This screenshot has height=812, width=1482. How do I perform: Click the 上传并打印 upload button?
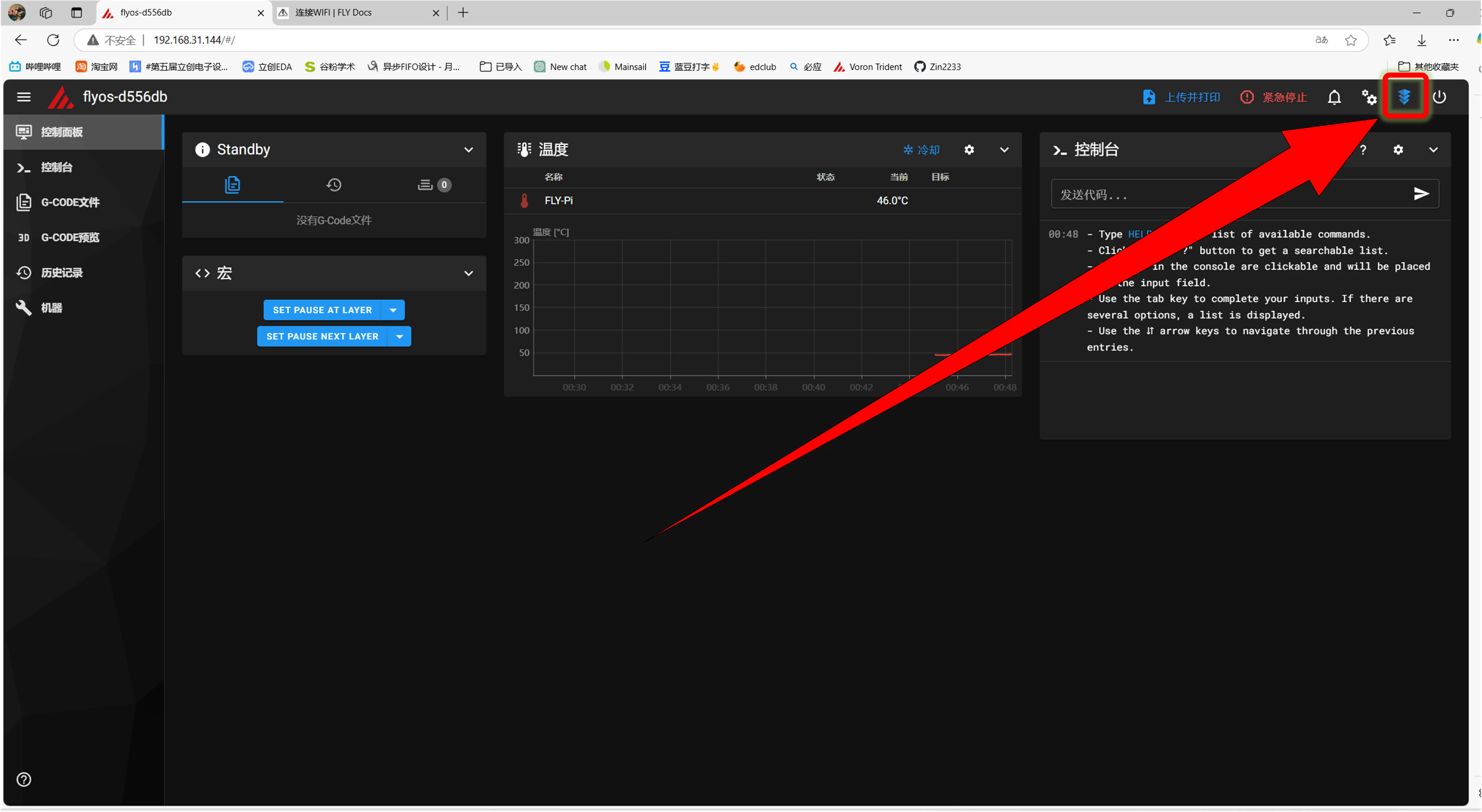pos(1181,97)
